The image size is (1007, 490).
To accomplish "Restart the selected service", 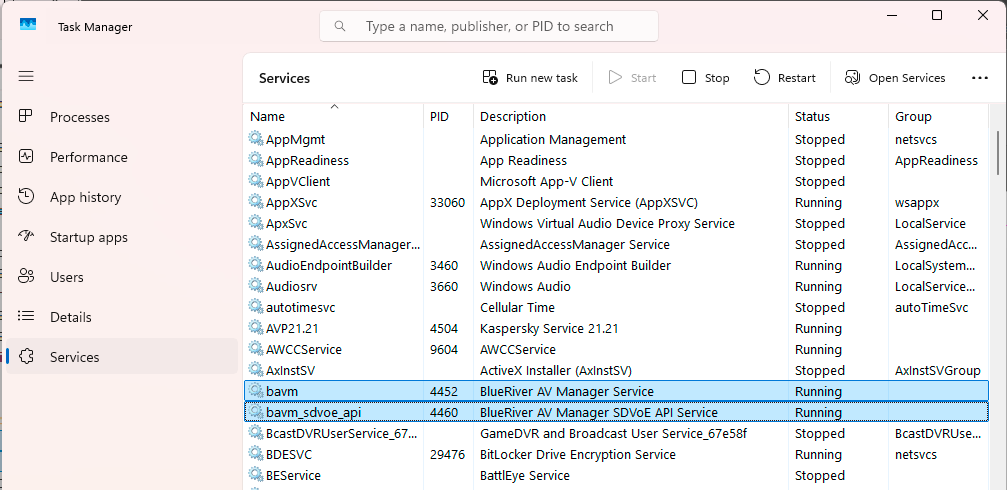I will (785, 78).
